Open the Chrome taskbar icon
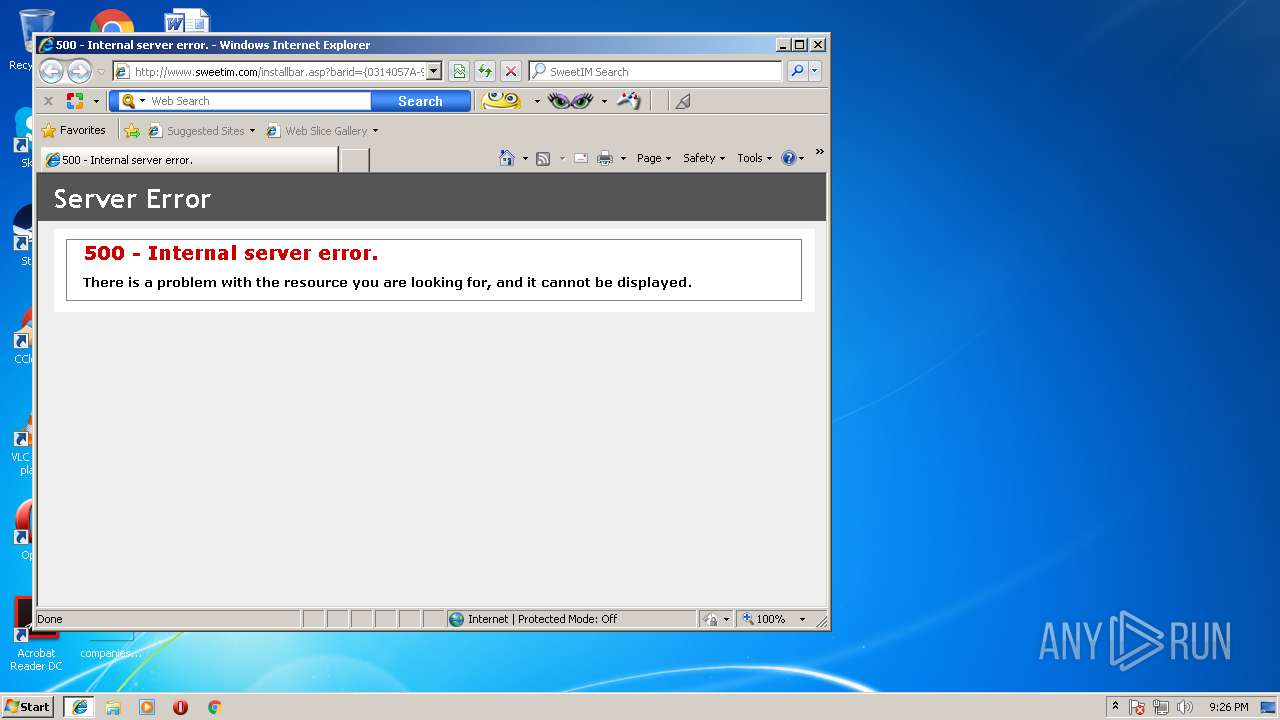1280x720 pixels. pos(214,707)
